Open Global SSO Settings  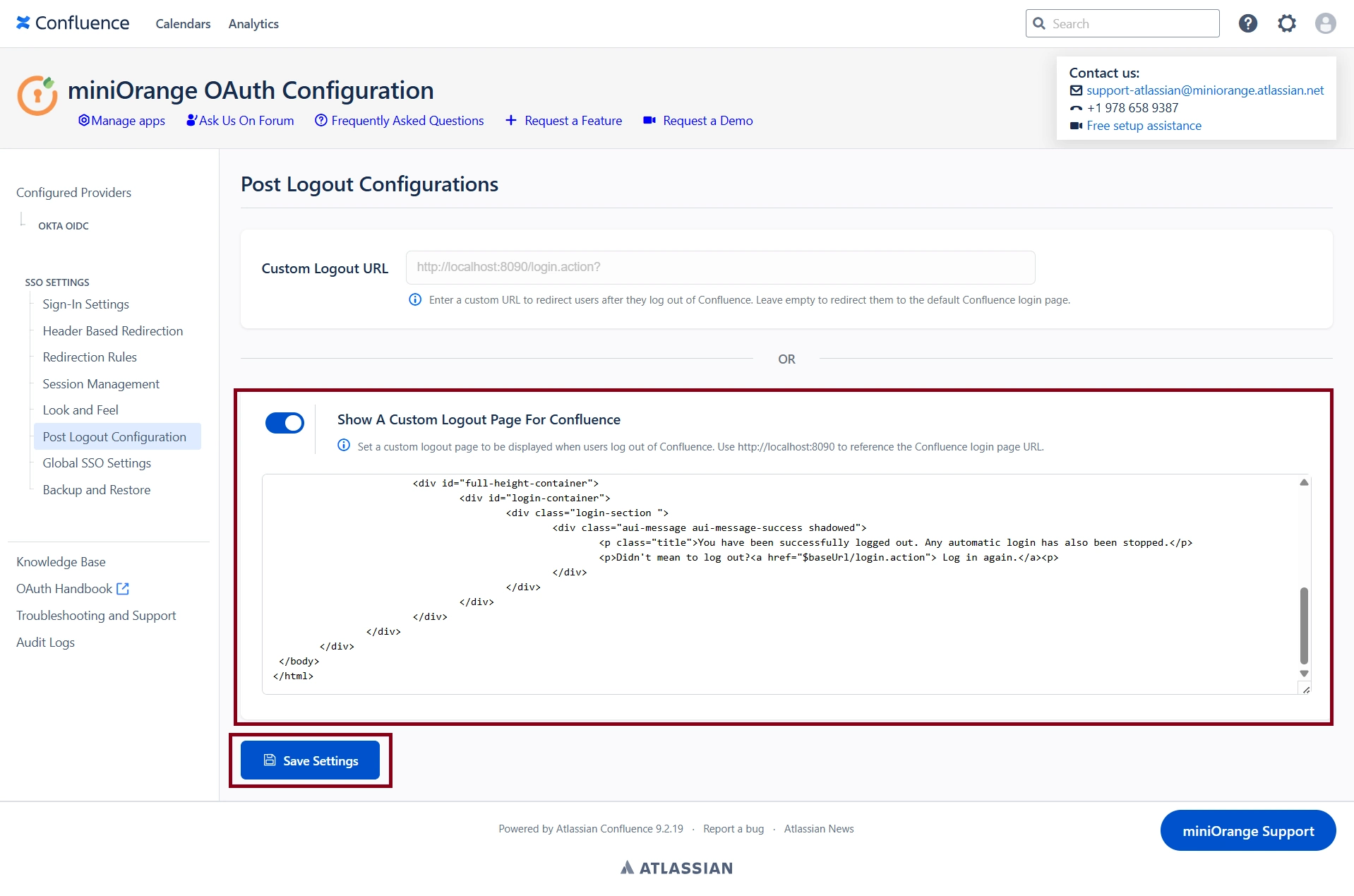[x=97, y=463]
